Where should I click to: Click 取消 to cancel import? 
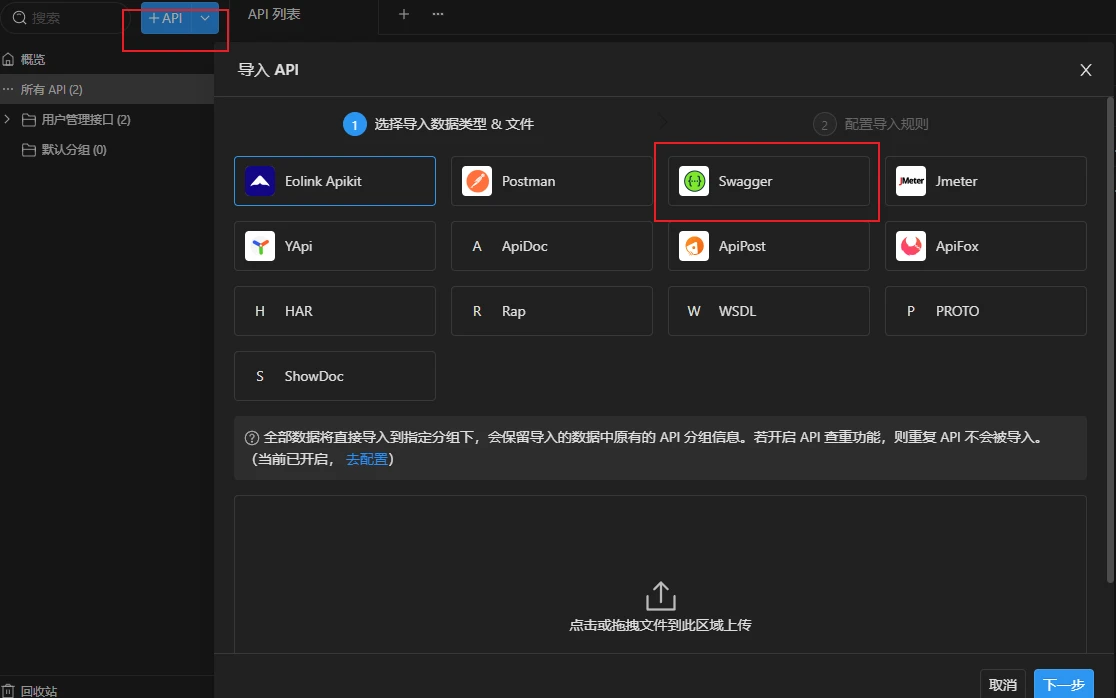click(x=1003, y=684)
